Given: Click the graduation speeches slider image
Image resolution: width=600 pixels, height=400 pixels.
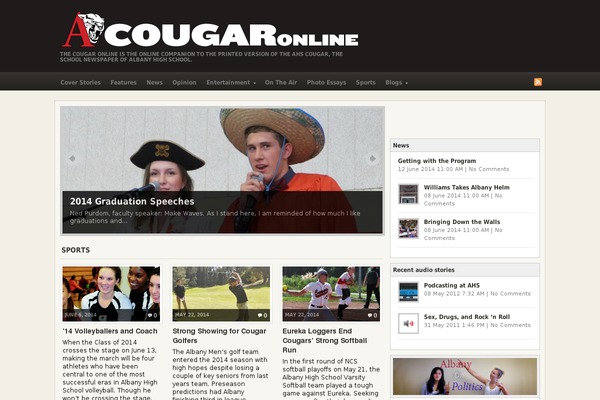Looking at the screenshot, I should click(x=222, y=170).
